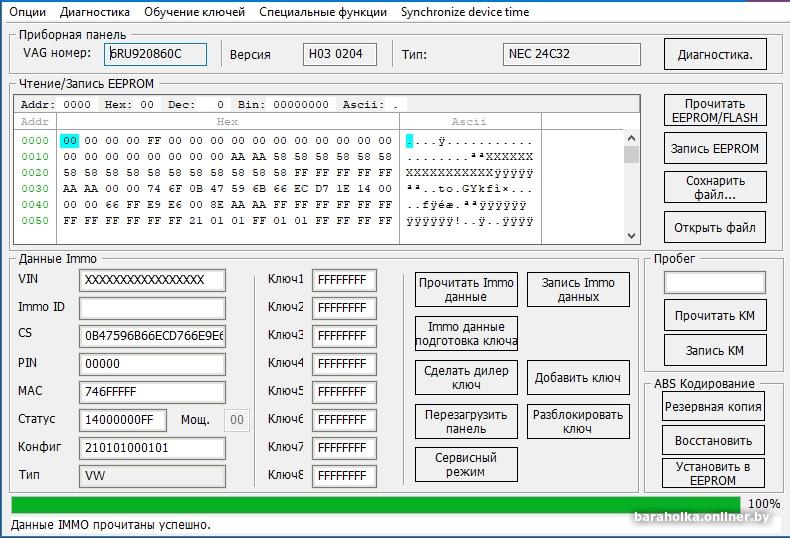Click Прочитать EEPROM/FLASH button
790x538 pixels.
pyautogui.click(x=715, y=110)
